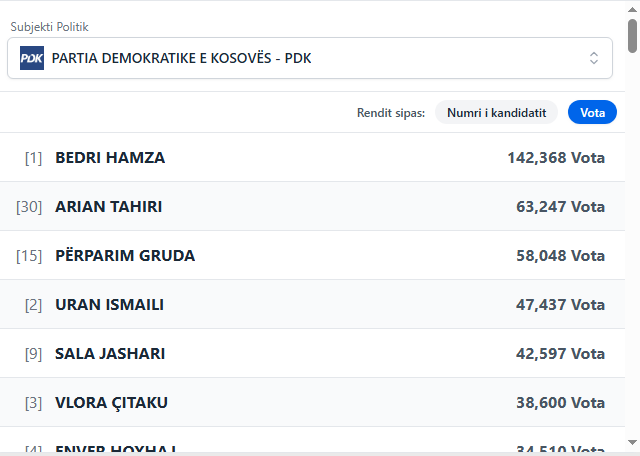Sort by Numri i kandidatit
The width and height of the screenshot is (640, 456).
[496, 113]
